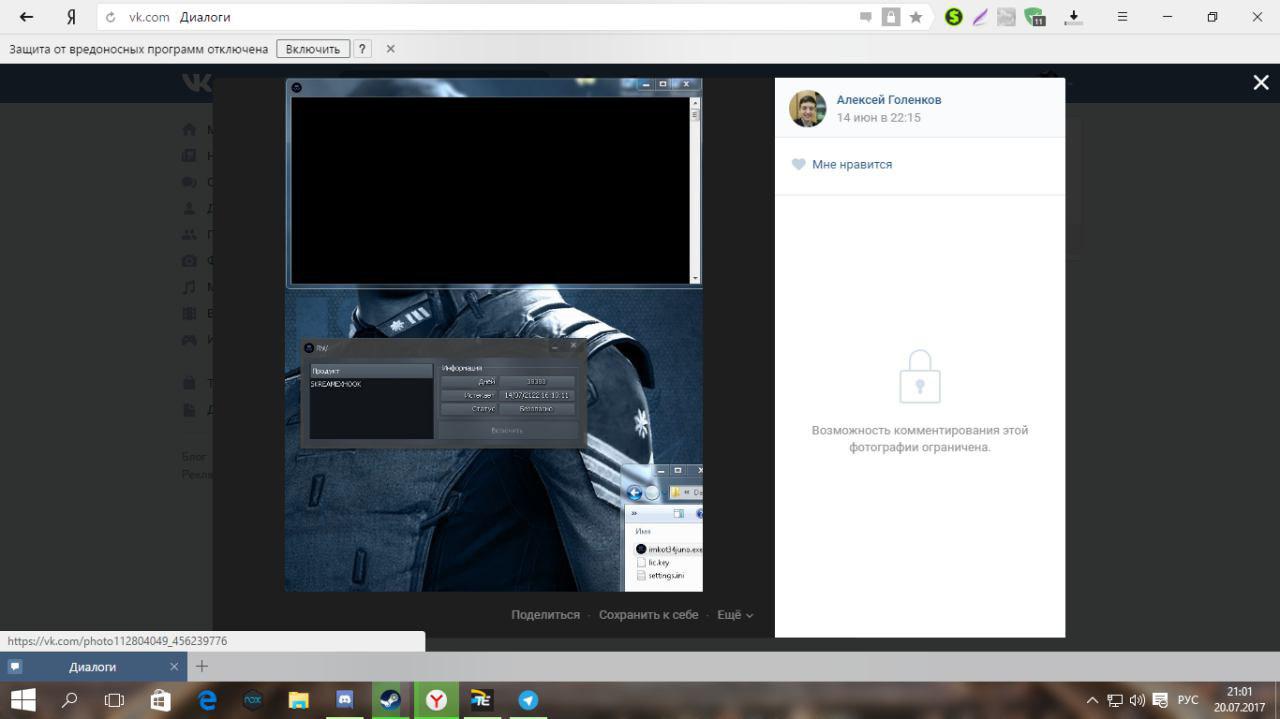Dismiss the malware protection notice bar
Screen dimensions: 1280x719
390,49
